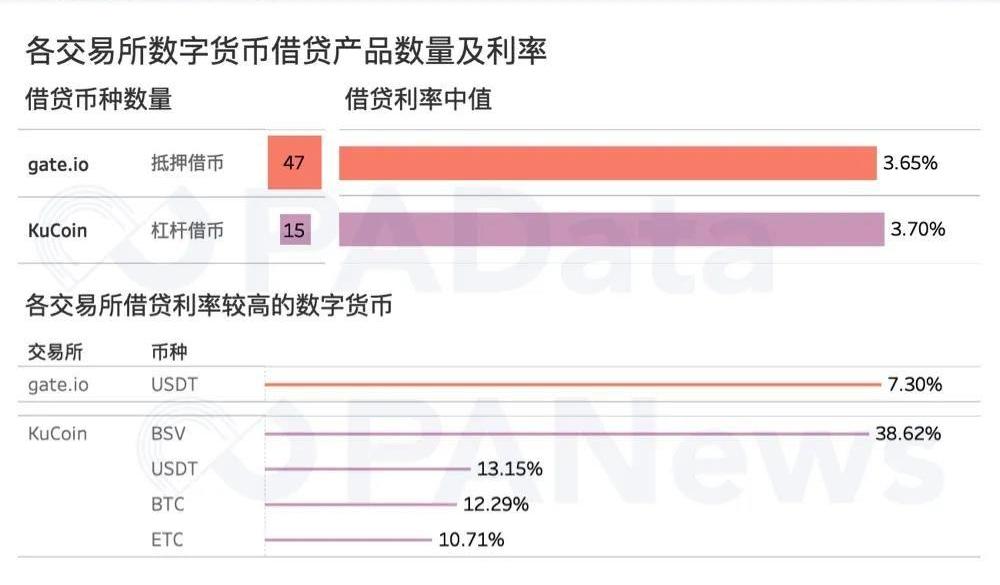Click the 交易所 column header
The height and width of the screenshot is (585, 1000).
click(54, 352)
